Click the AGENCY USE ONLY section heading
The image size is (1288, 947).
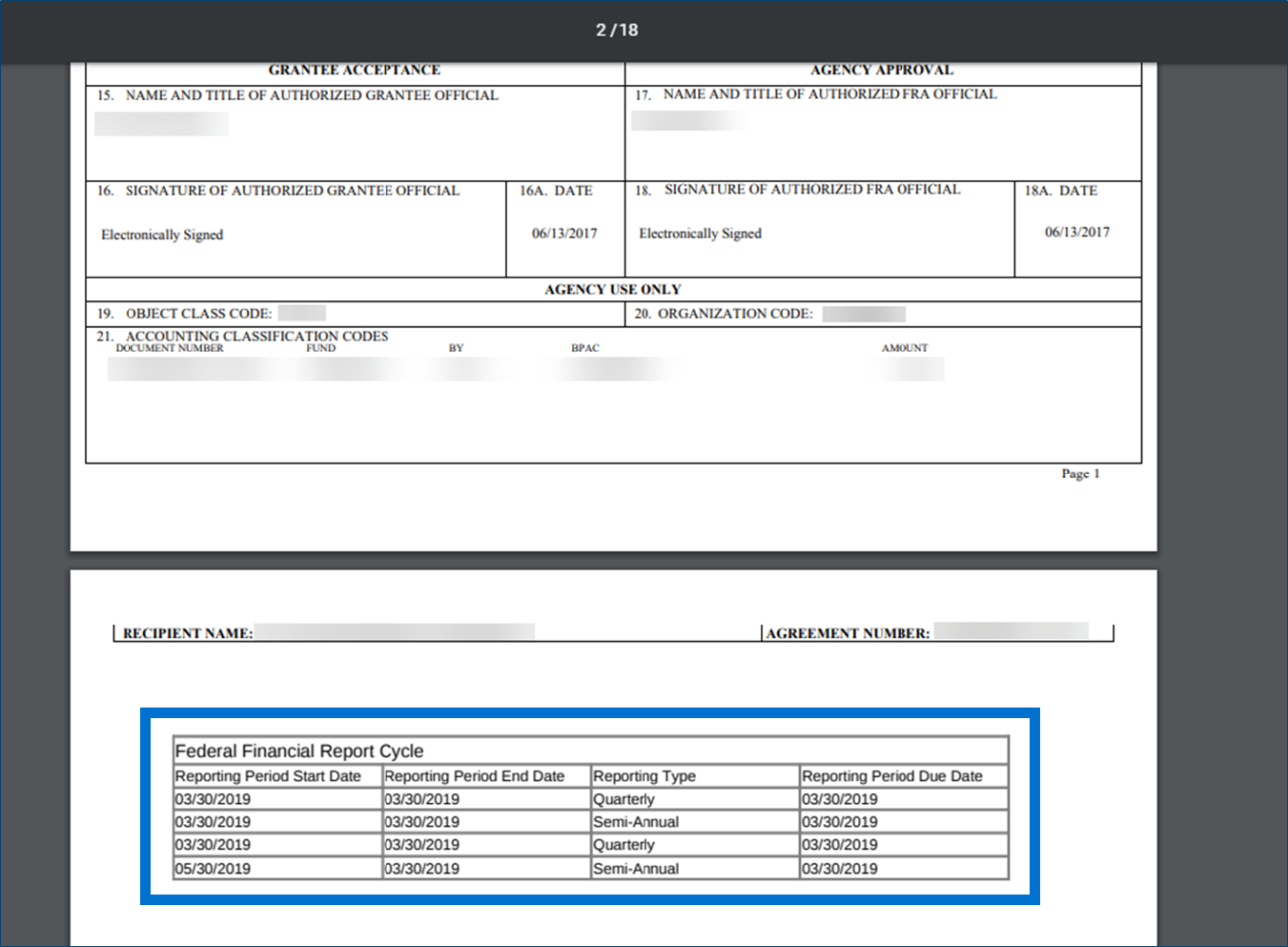612,290
